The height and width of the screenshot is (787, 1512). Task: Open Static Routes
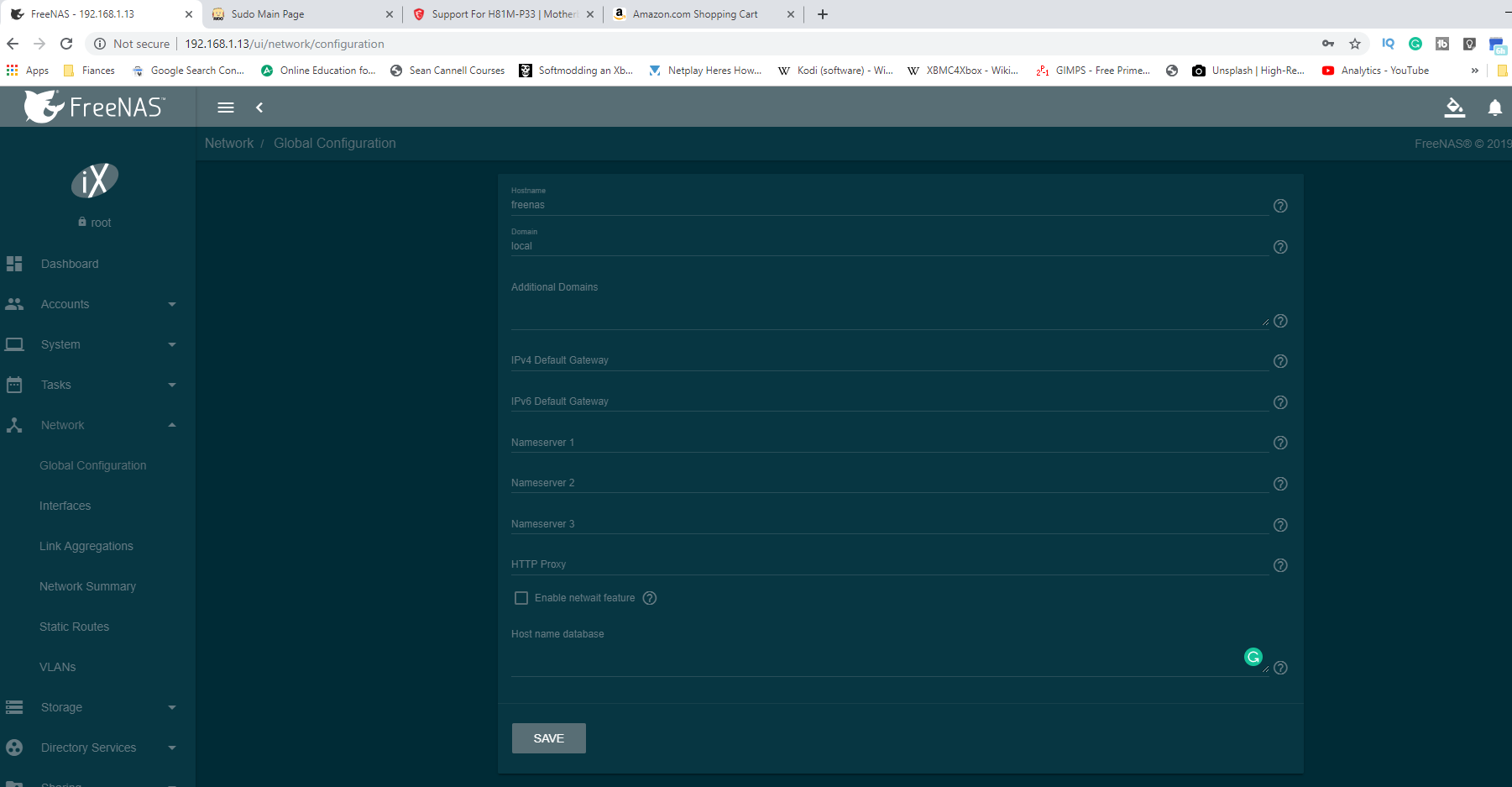click(x=74, y=627)
